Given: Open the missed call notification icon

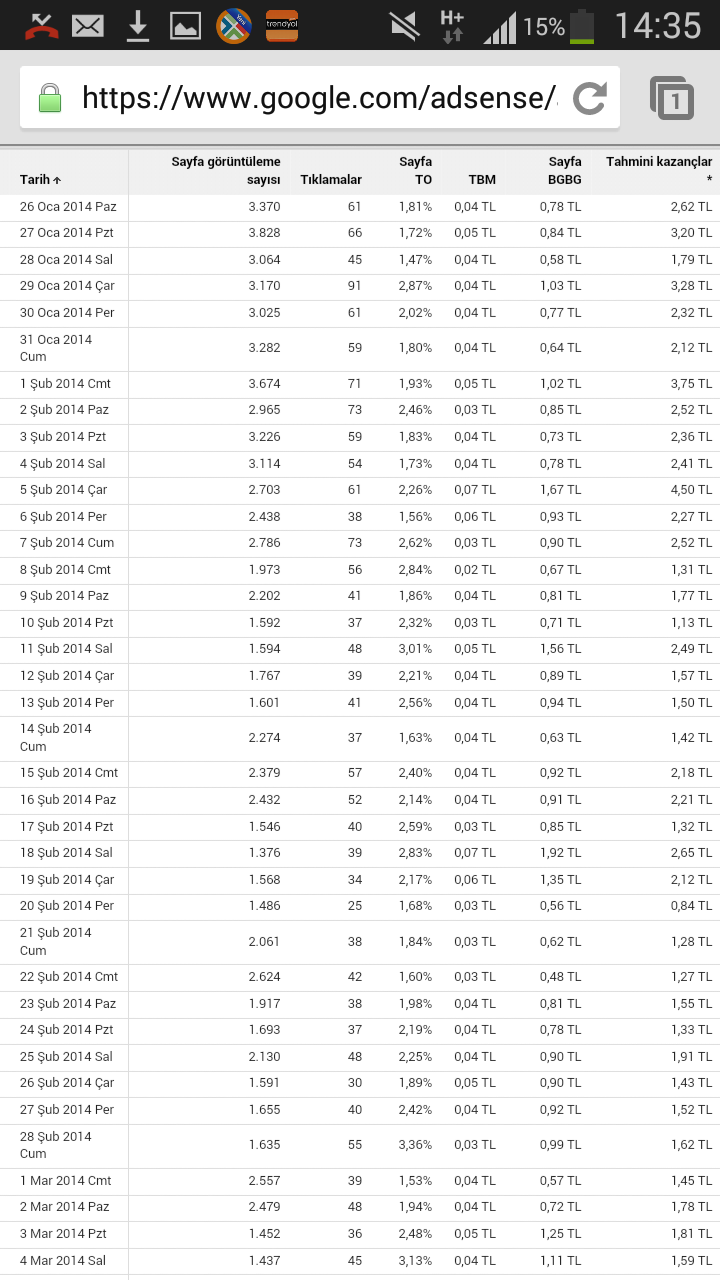Looking at the screenshot, I should tap(41, 26).
